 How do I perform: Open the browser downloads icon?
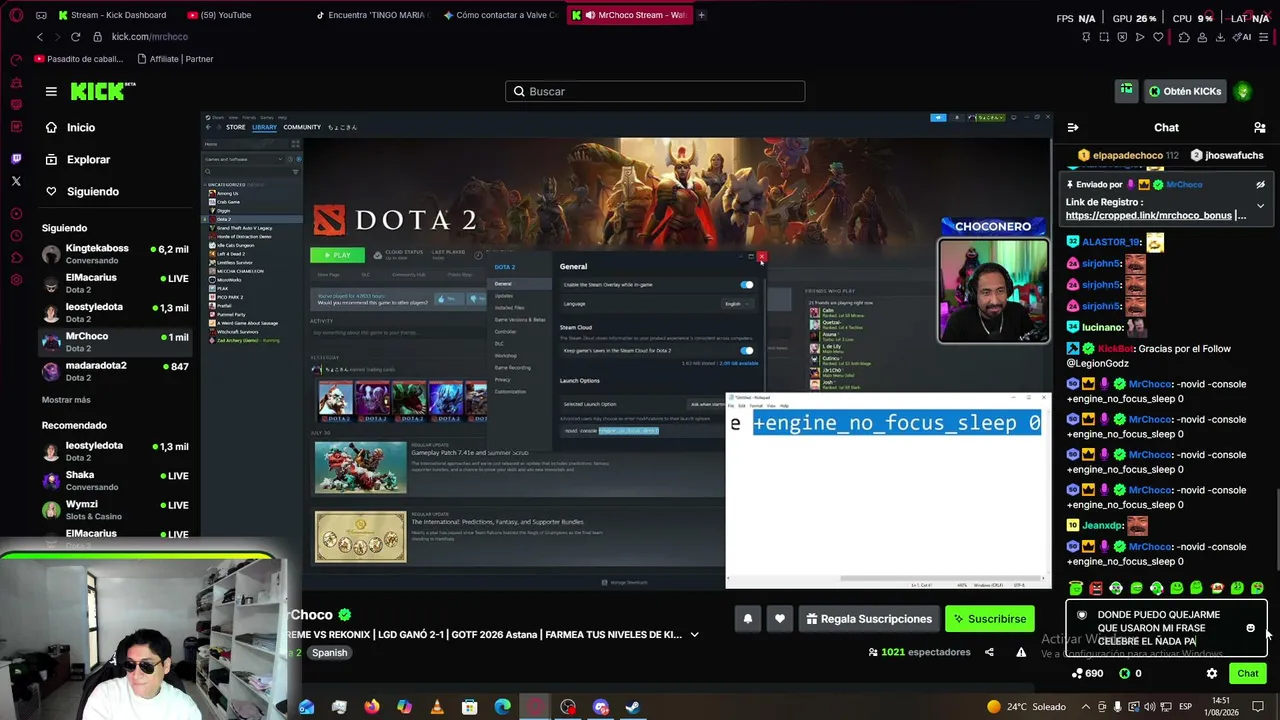[x=1220, y=37]
